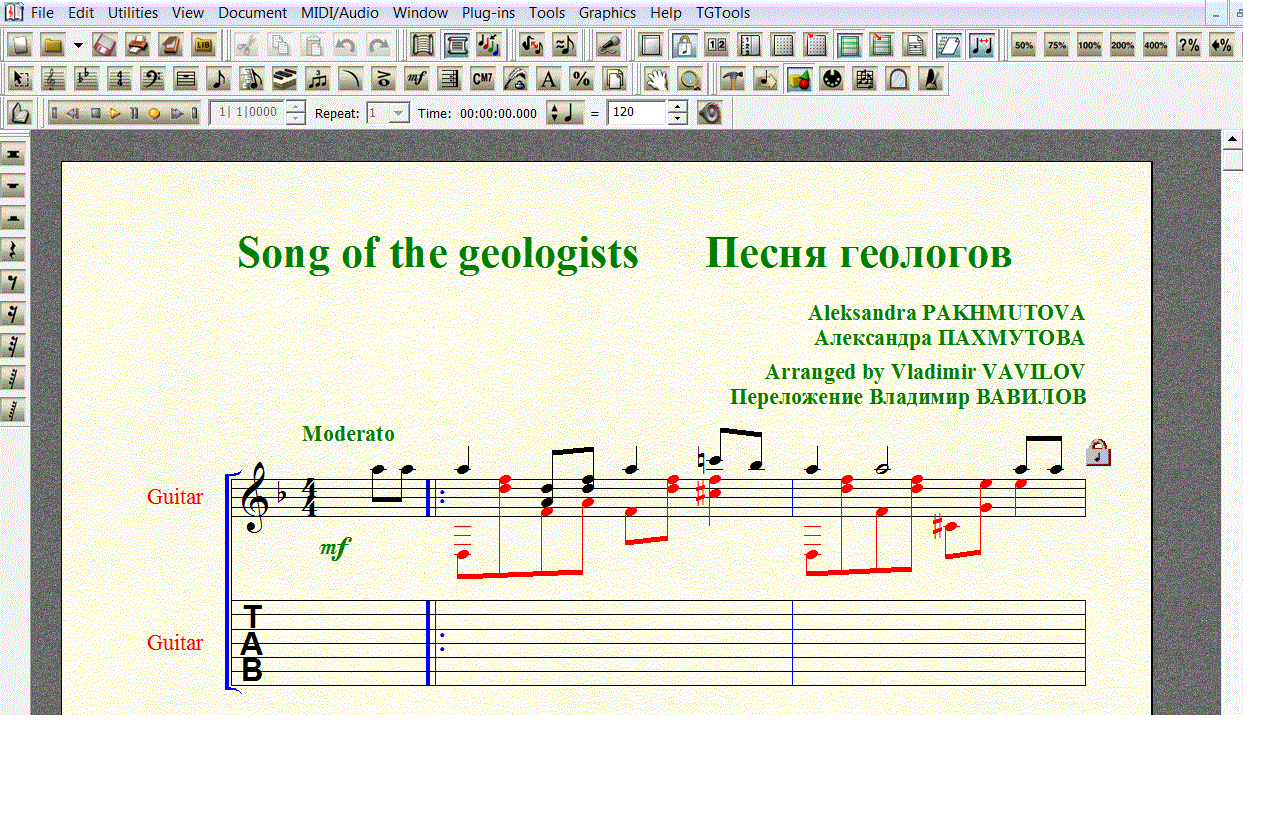Set zoom to 200% button
This screenshot has height=813, width=1274.
tap(1122, 45)
